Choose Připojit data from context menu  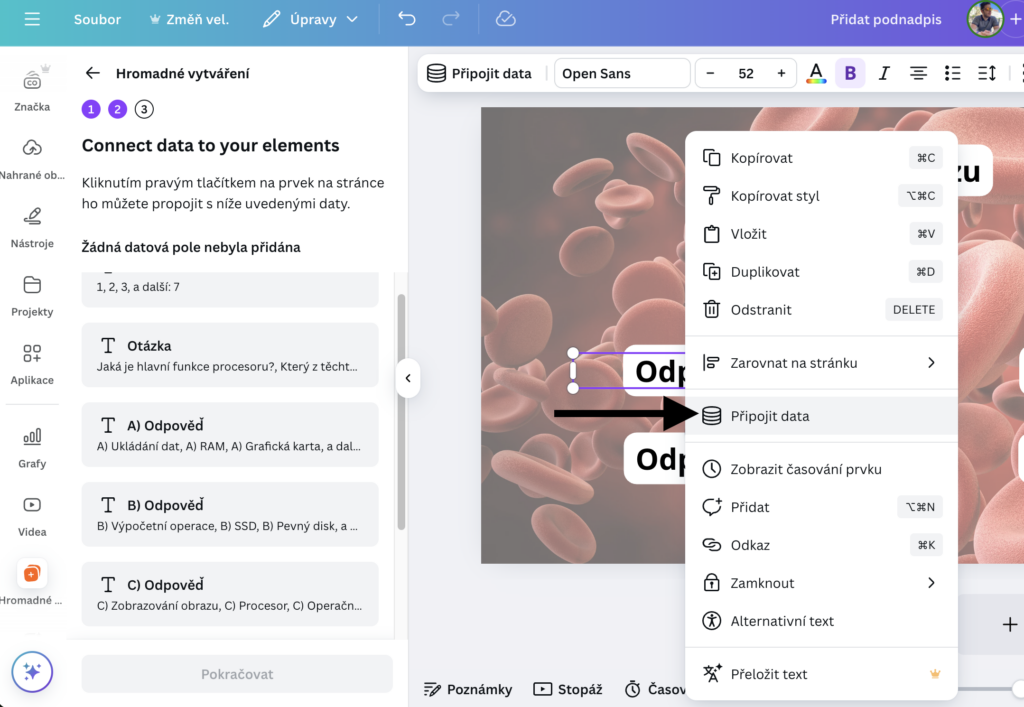[822, 416]
